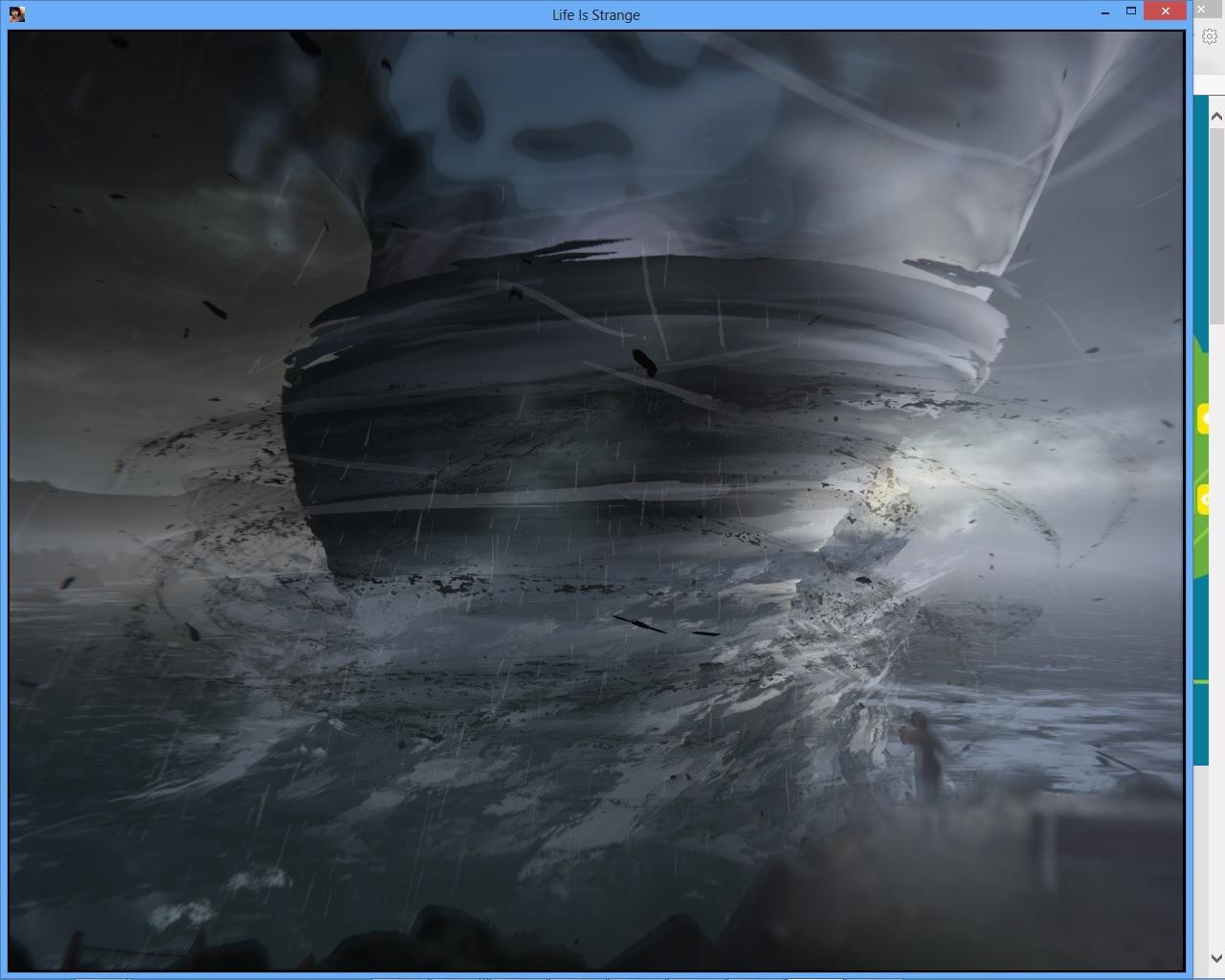Close the Life Is Strange window
1225x980 pixels.
[1165, 11]
